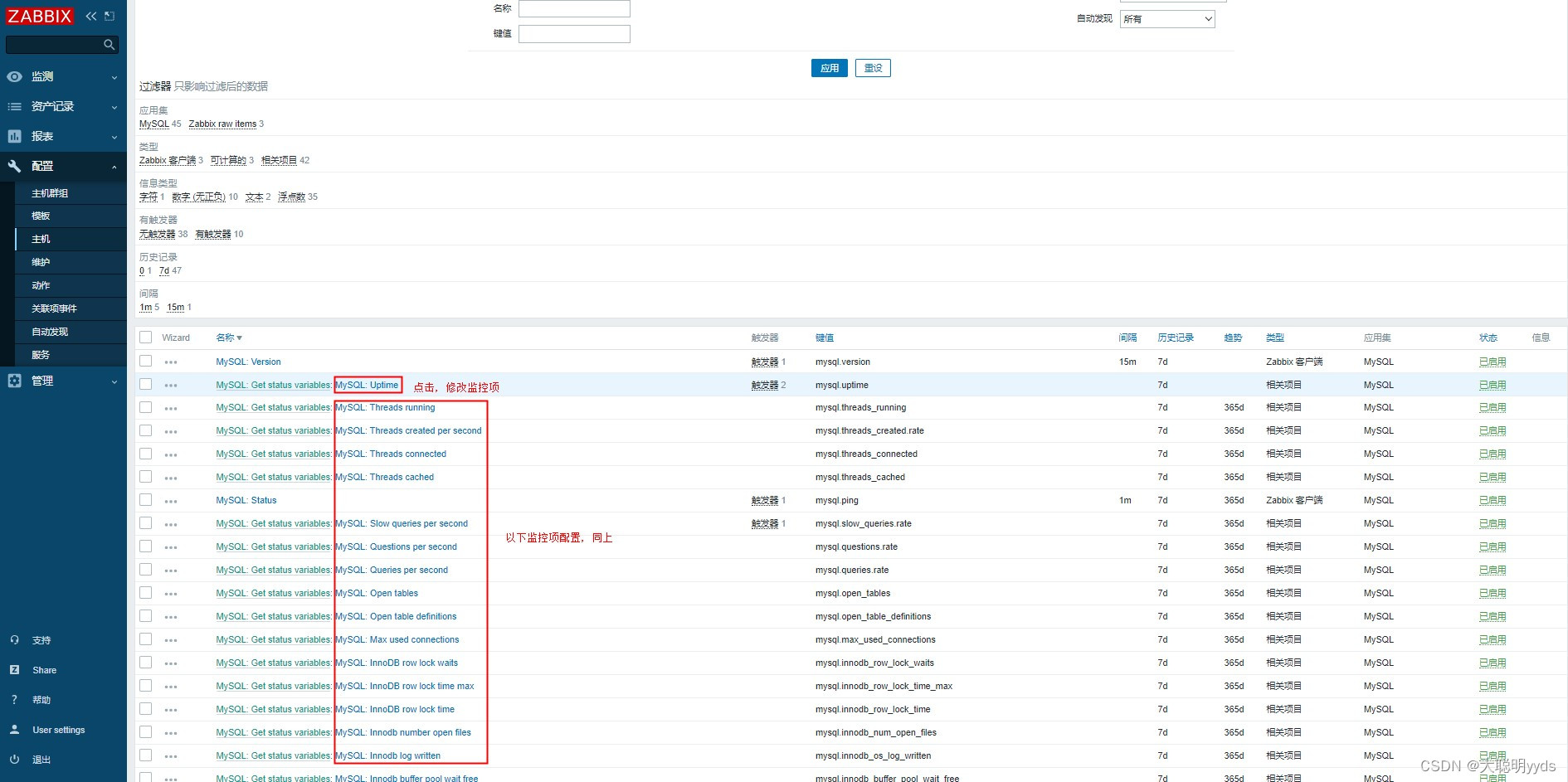The height and width of the screenshot is (782, 1568).
Task: Toggle sidebar hide icon next to collapse arrows
Action: [x=110, y=16]
